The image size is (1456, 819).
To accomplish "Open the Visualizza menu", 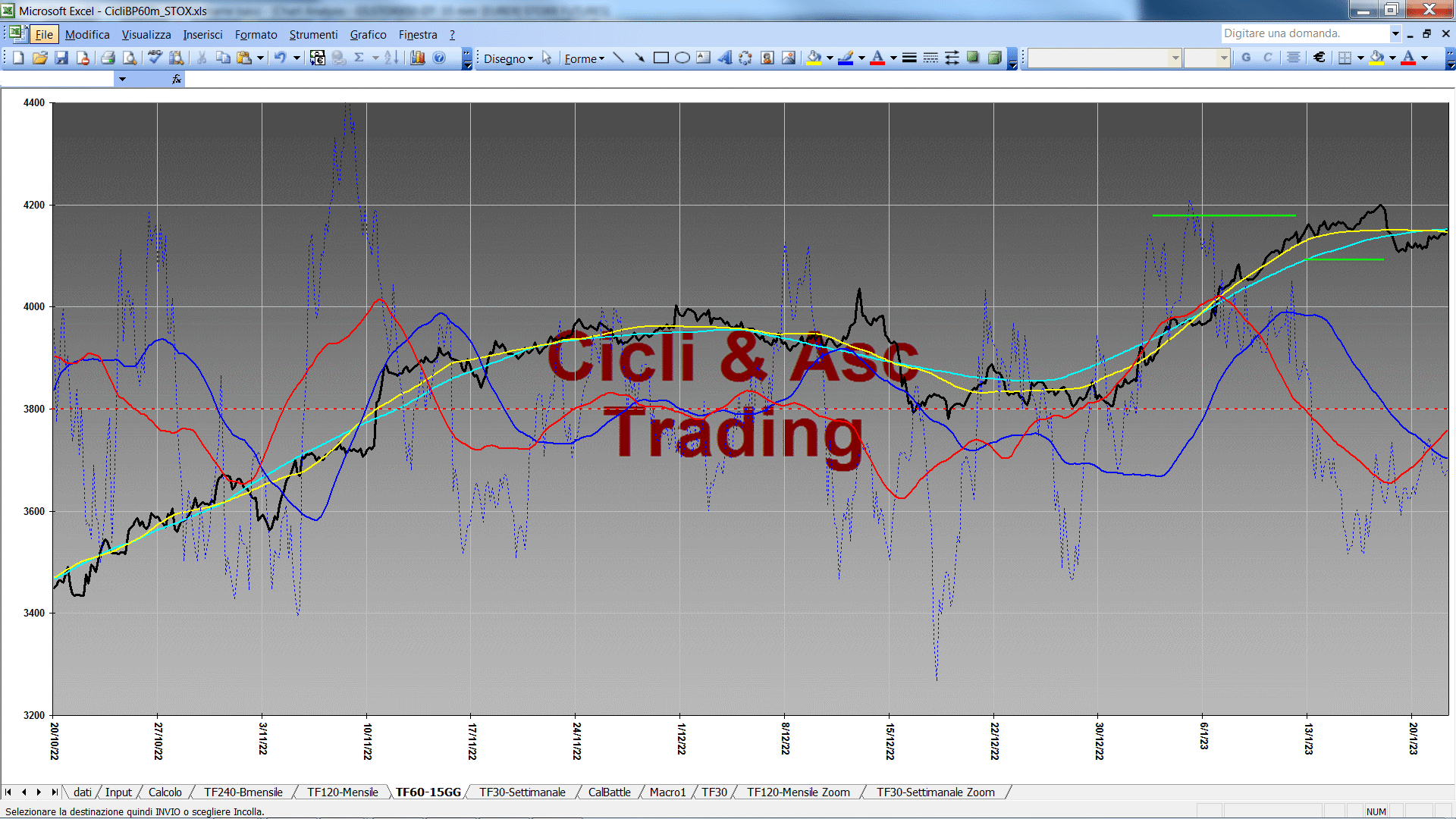I will [146, 34].
